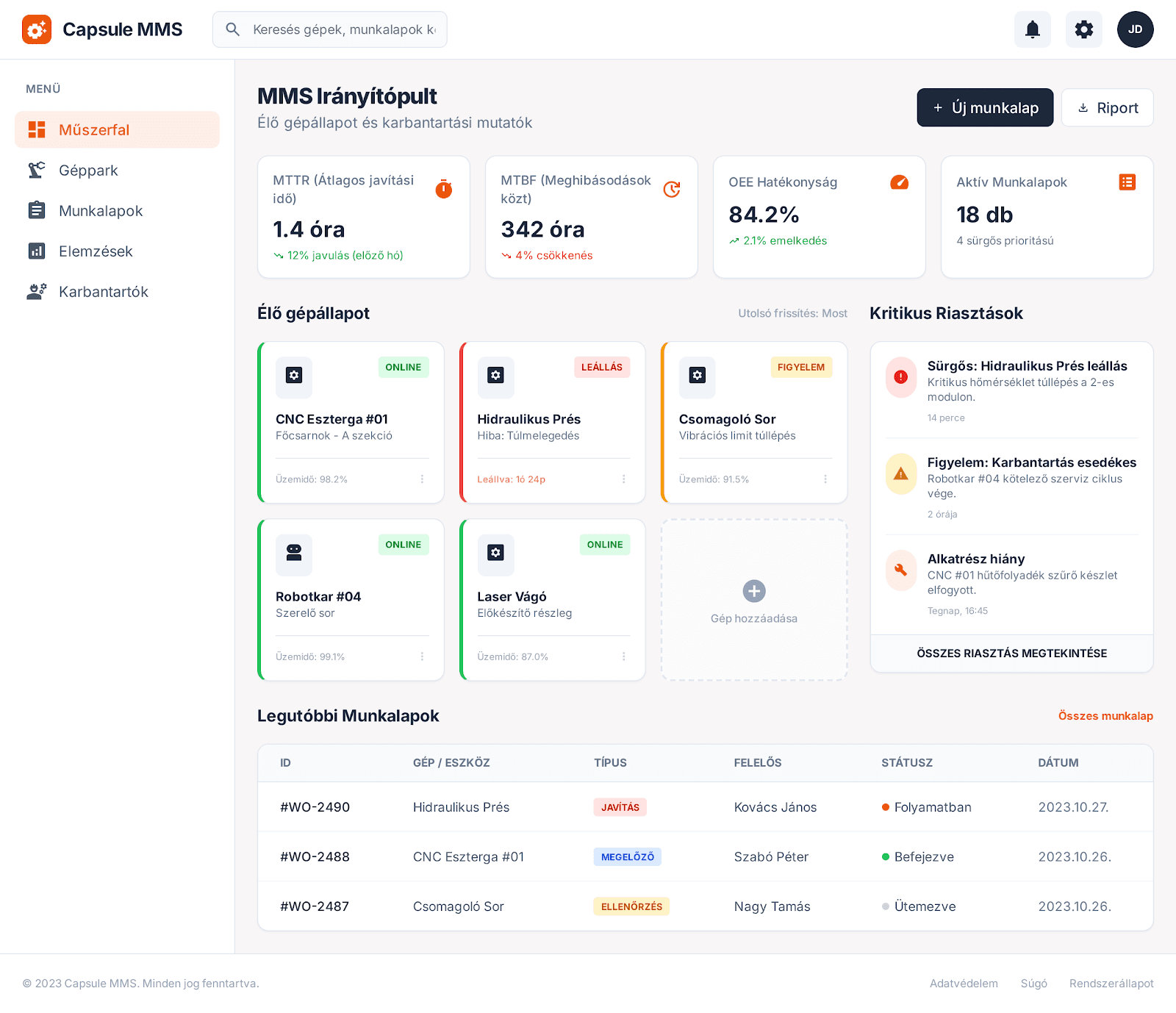Download report with the Riport button

coord(1107,108)
